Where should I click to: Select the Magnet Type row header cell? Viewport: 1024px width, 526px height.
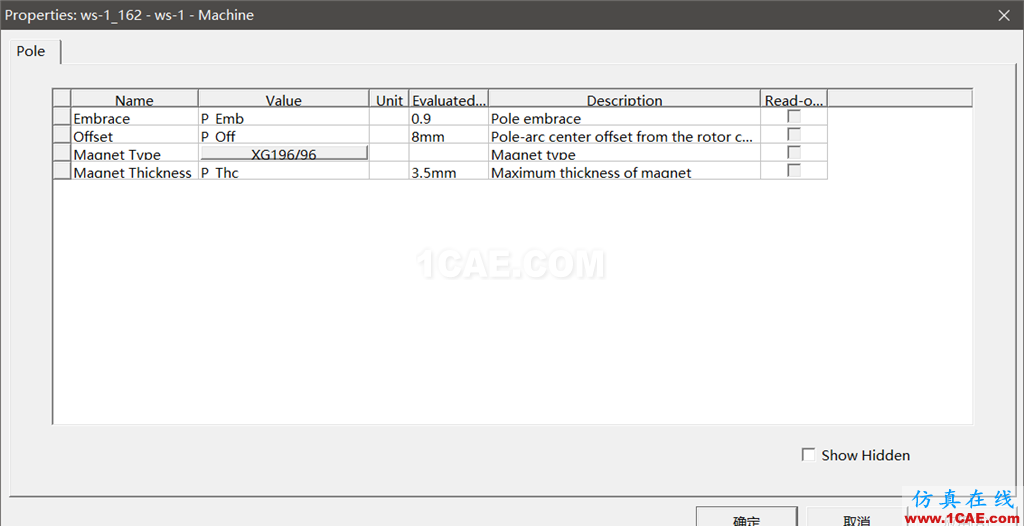[61, 153]
